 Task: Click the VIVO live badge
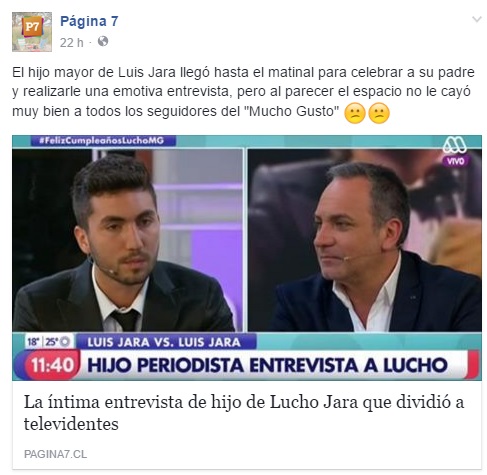click(455, 161)
